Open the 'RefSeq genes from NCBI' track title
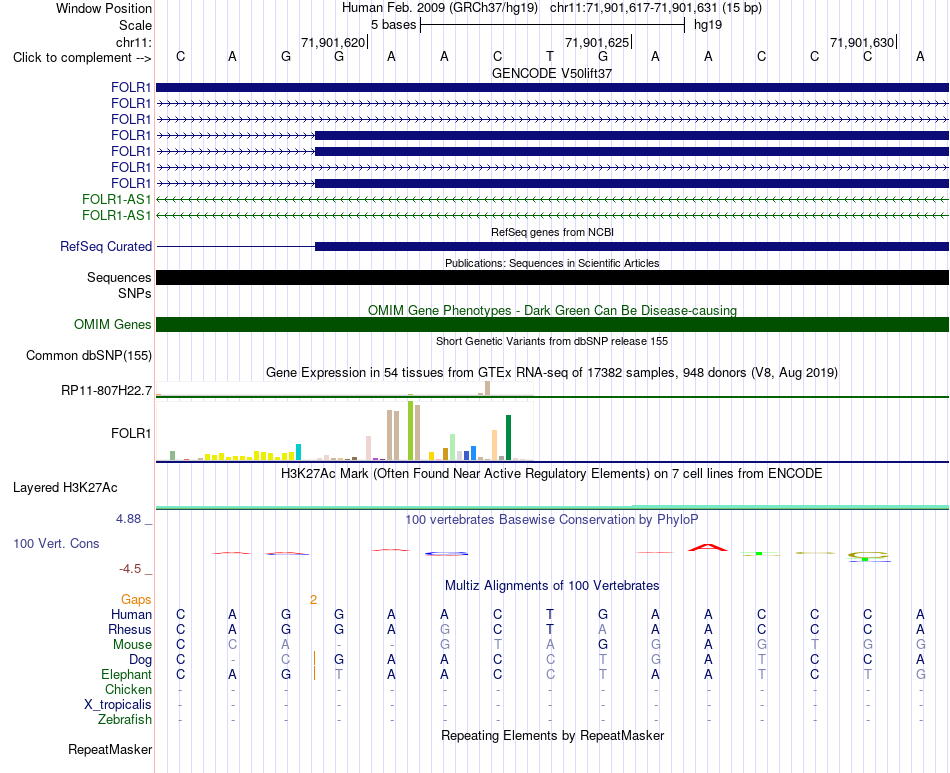The width and height of the screenshot is (950, 773). coord(553,232)
